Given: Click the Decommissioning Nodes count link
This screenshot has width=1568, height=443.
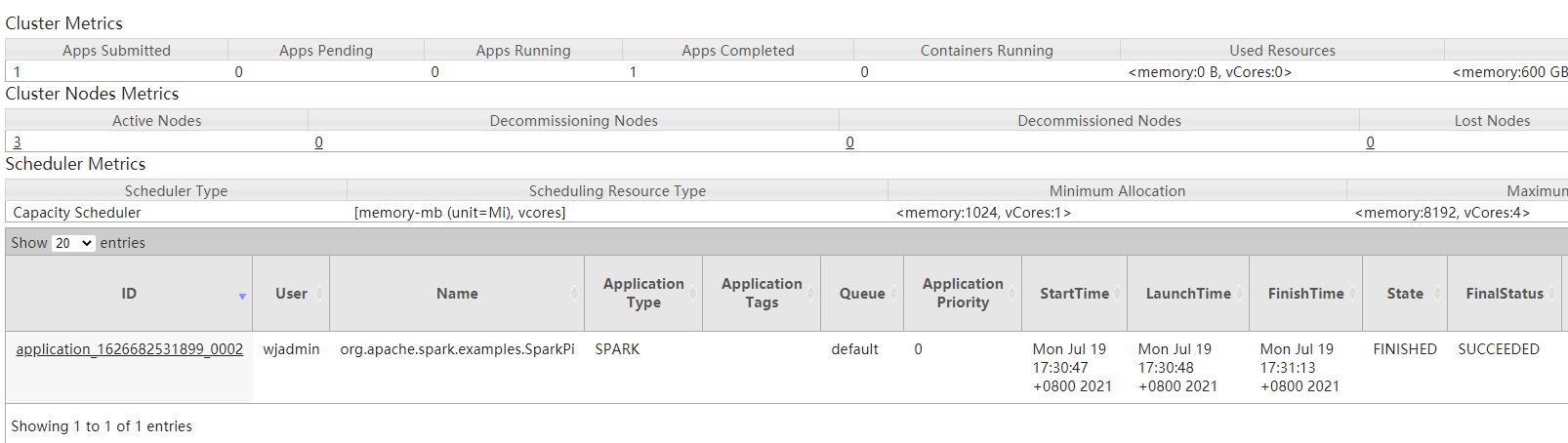Looking at the screenshot, I should [x=319, y=142].
